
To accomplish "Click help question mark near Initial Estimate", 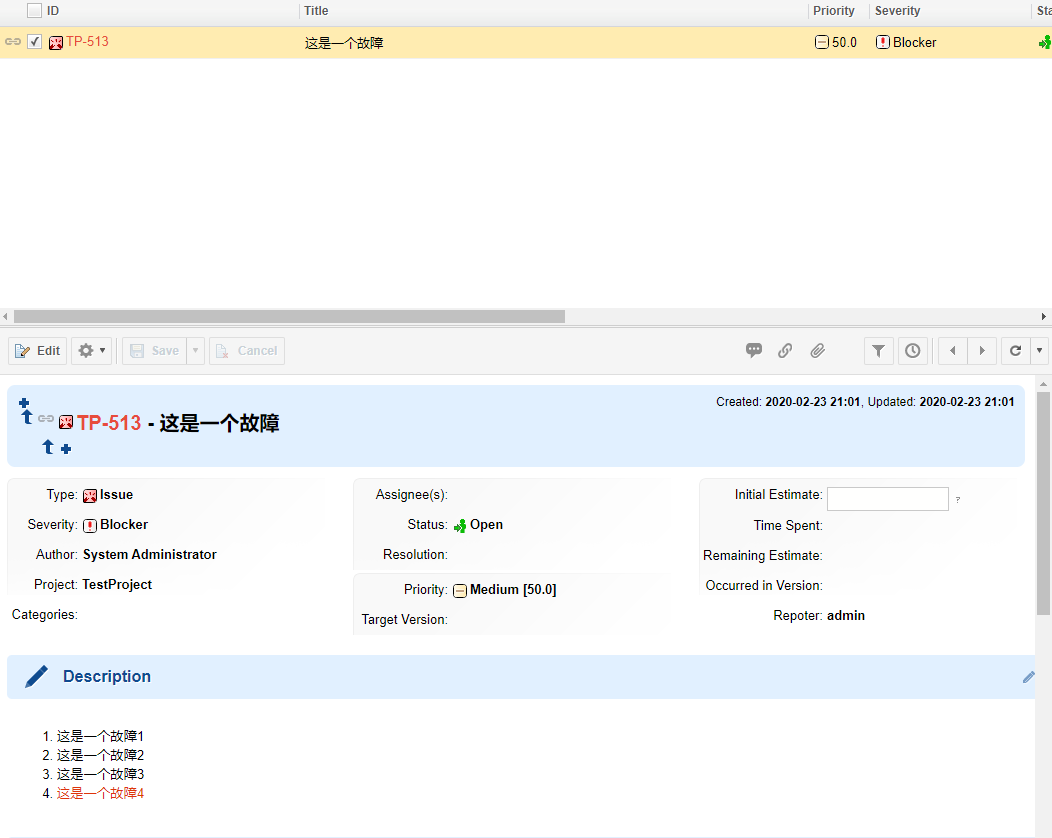I will (x=957, y=500).
